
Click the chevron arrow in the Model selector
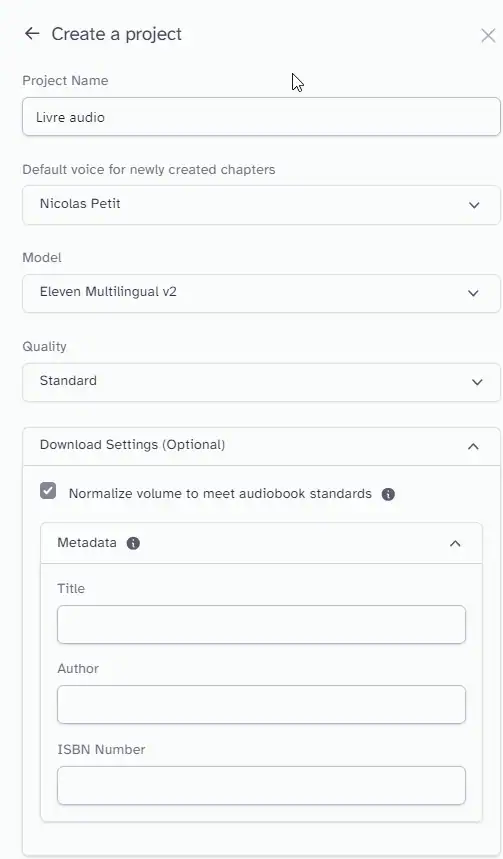[x=473, y=293]
